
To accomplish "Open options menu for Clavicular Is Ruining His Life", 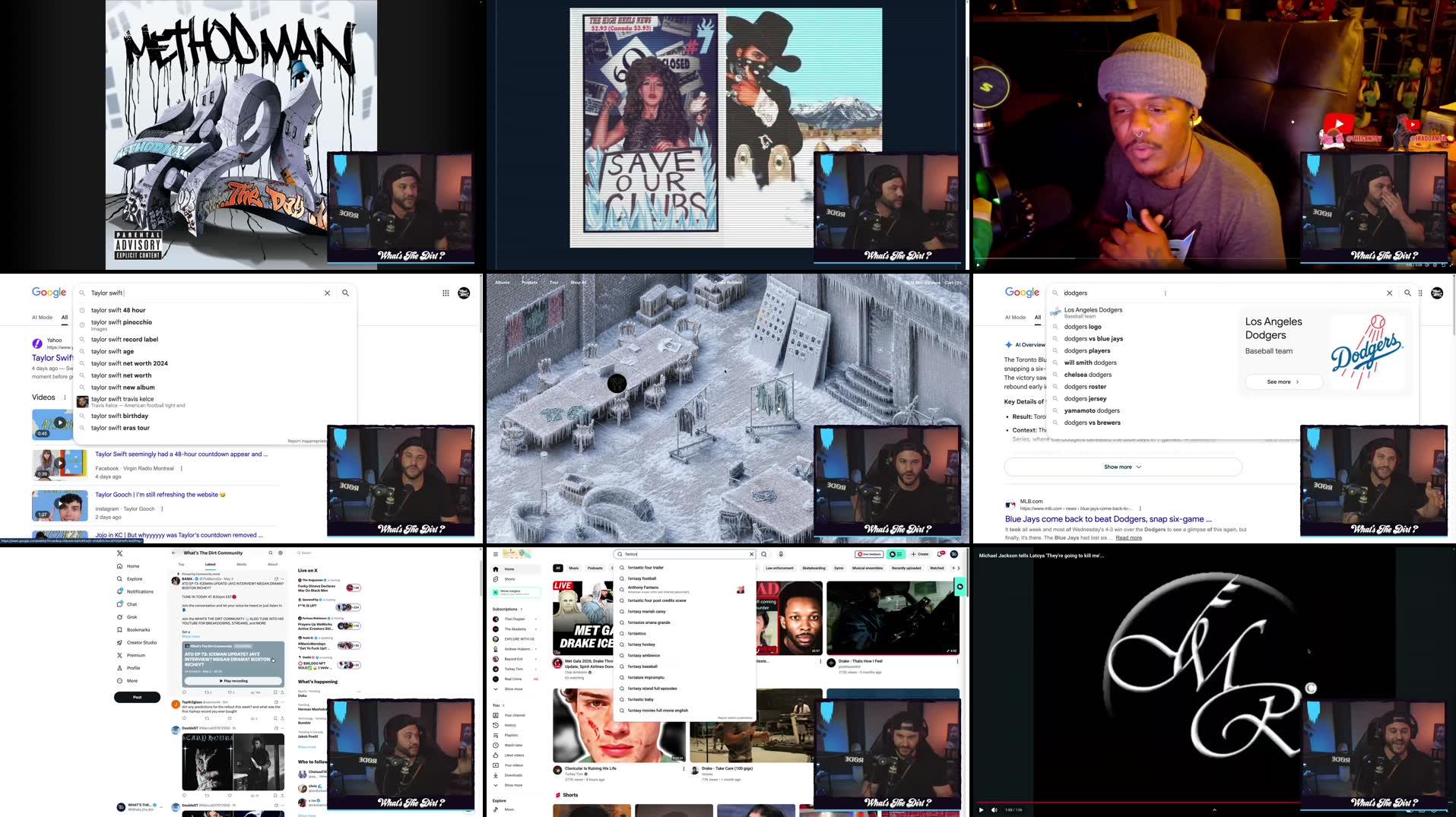I will tap(684, 769).
